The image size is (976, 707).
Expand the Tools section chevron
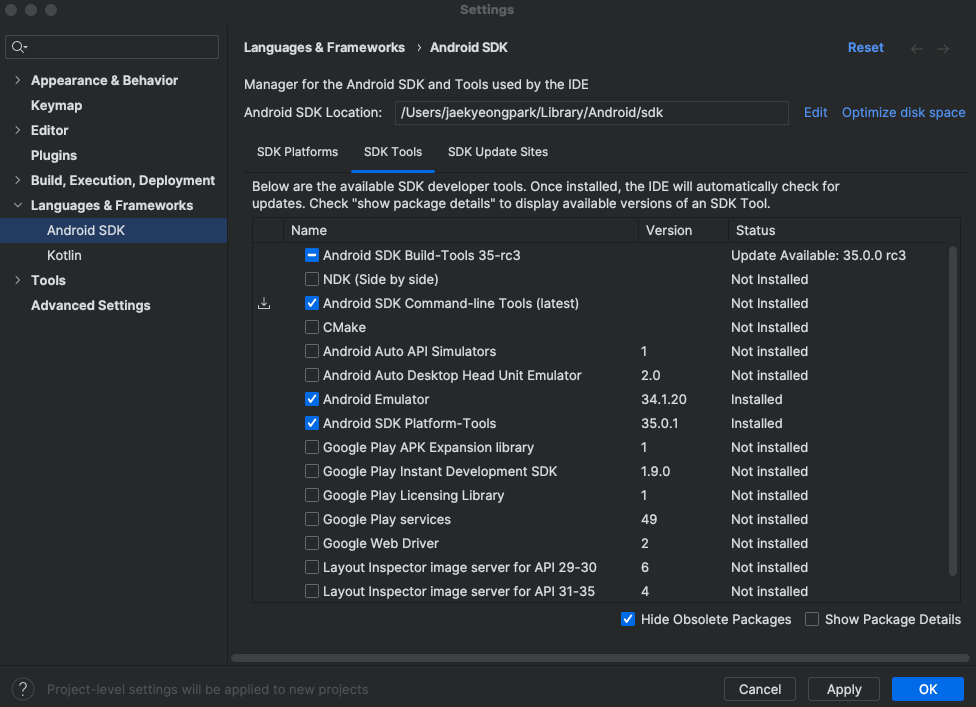coord(17,280)
